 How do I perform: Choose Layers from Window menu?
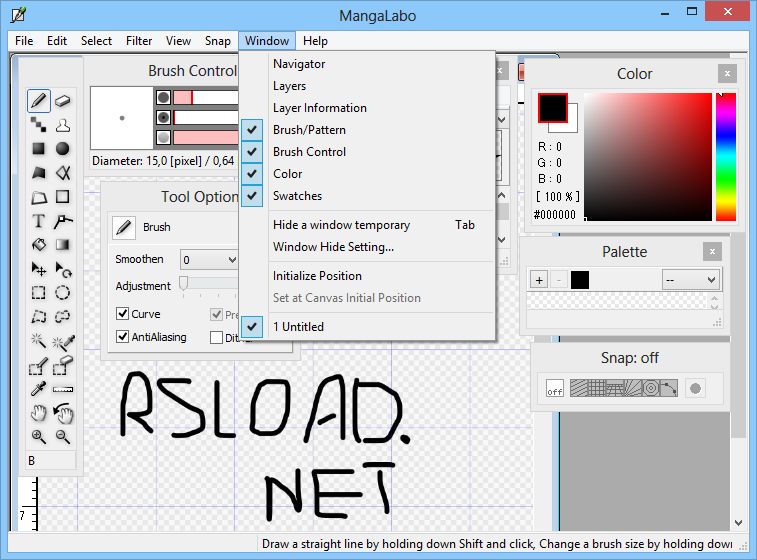tap(367, 86)
